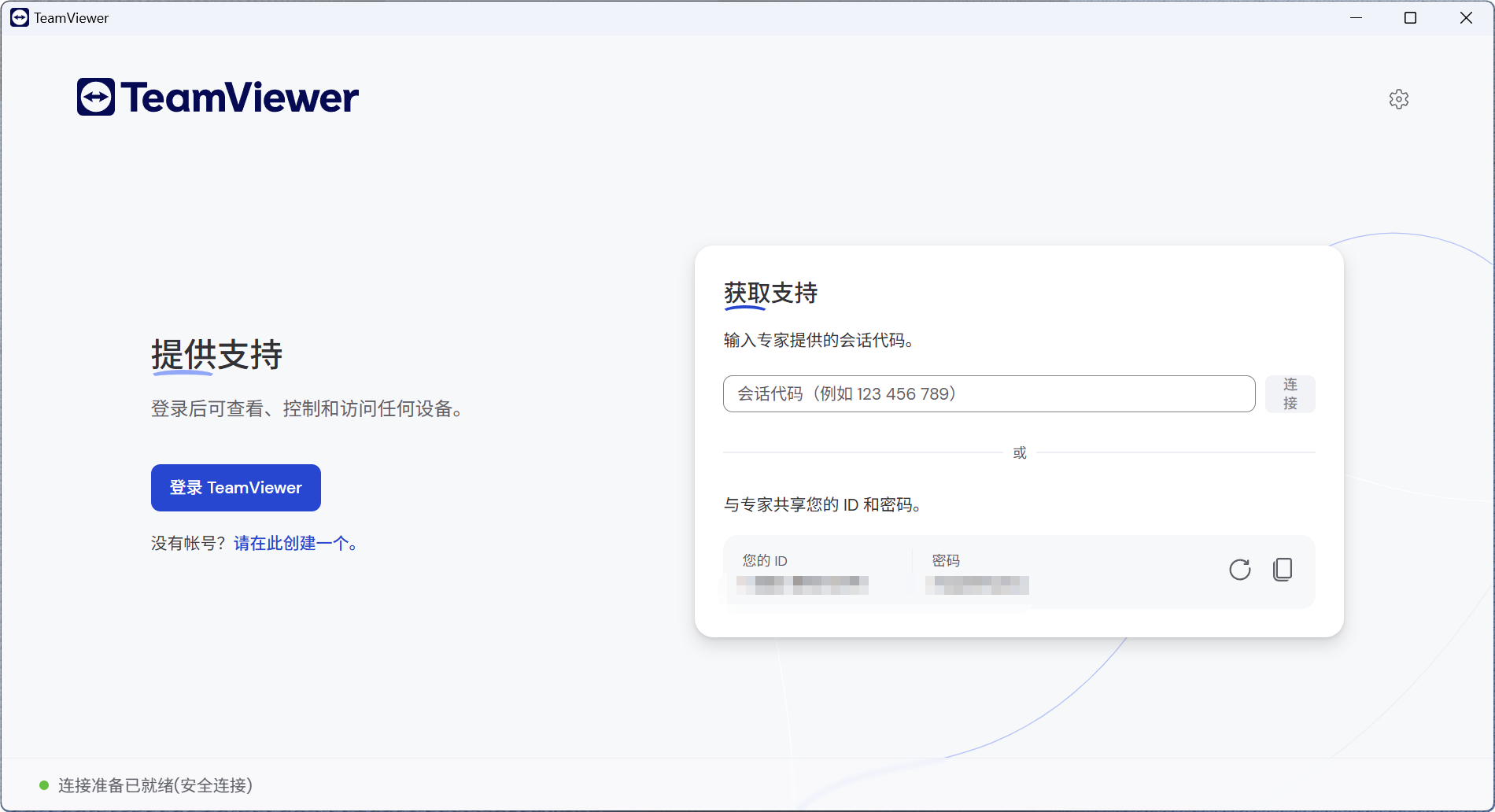The image size is (1495, 812).
Task: Click the green connection status dot
Action: (x=44, y=785)
